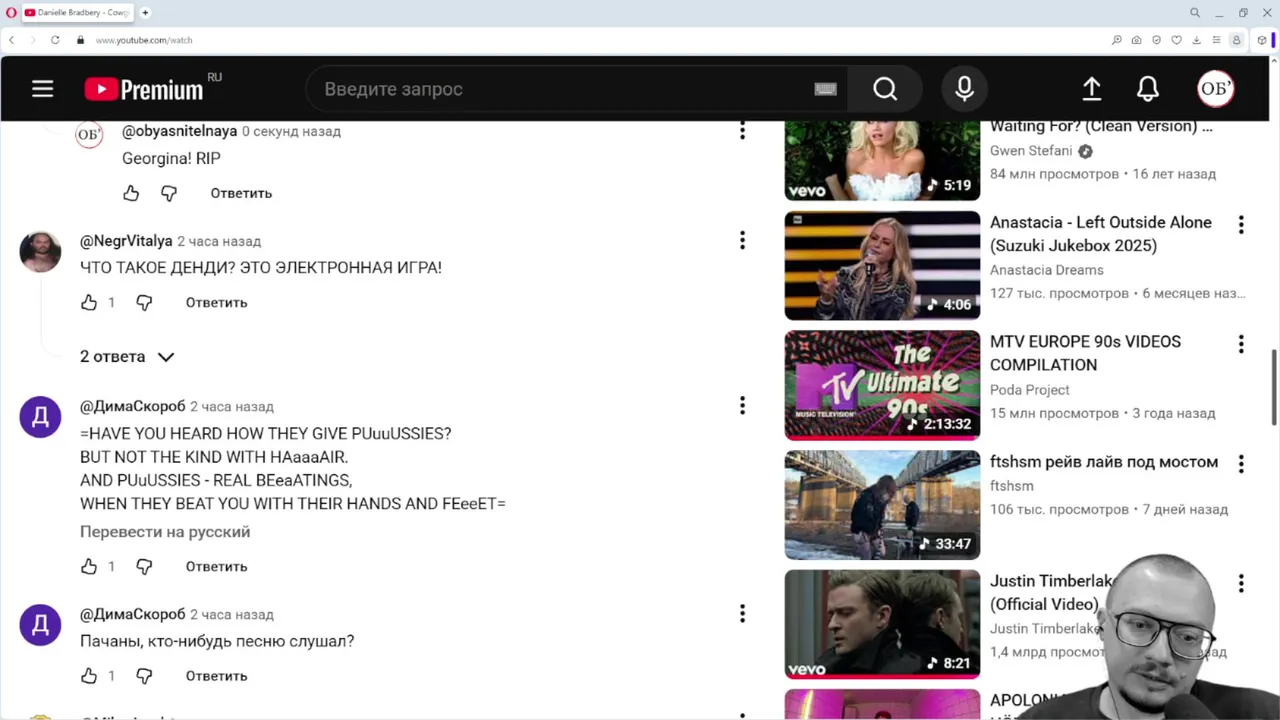Viewport: 1280px width, 720px height.
Task: Open menu for Justin Timberlake video
Action: 1241,583
